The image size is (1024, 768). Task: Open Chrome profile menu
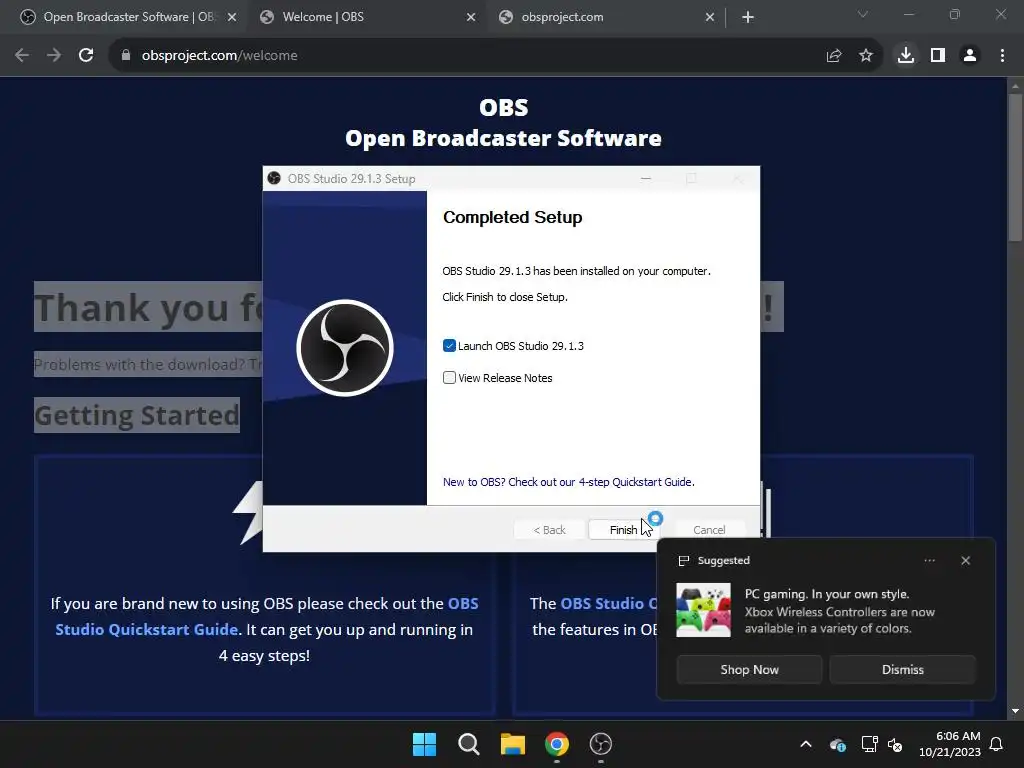(970, 56)
